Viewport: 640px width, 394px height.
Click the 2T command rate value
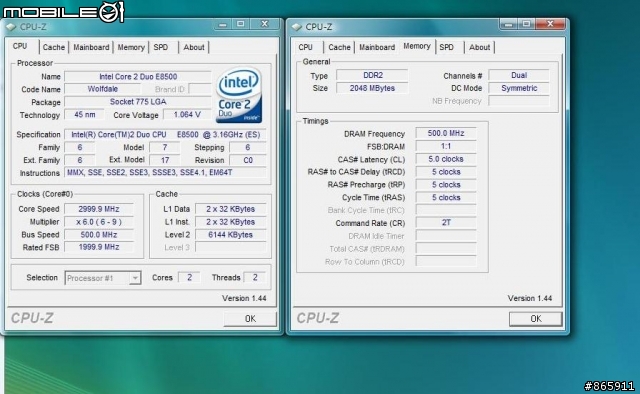446,223
